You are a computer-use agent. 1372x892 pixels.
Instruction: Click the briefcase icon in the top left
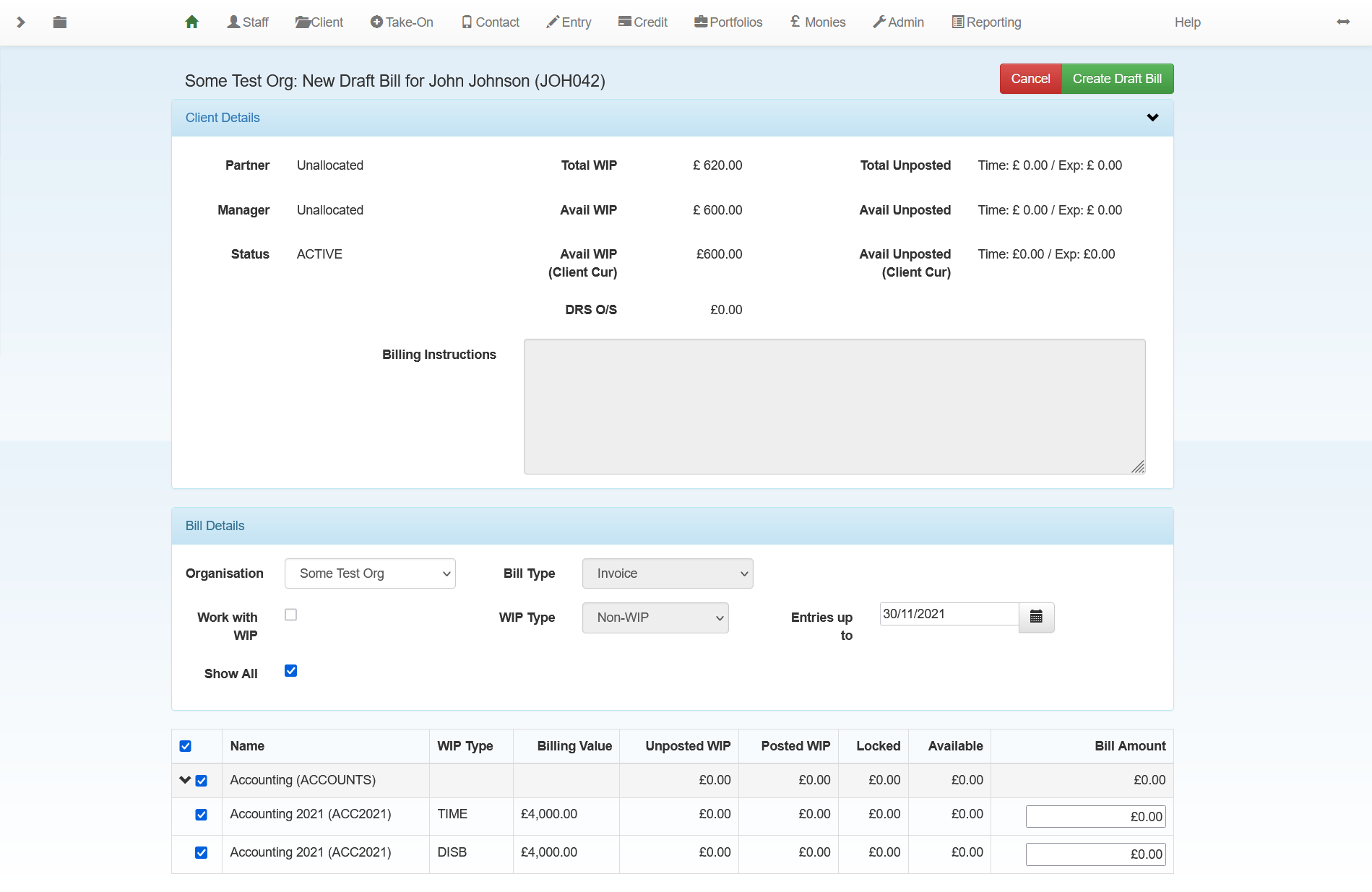[60, 22]
